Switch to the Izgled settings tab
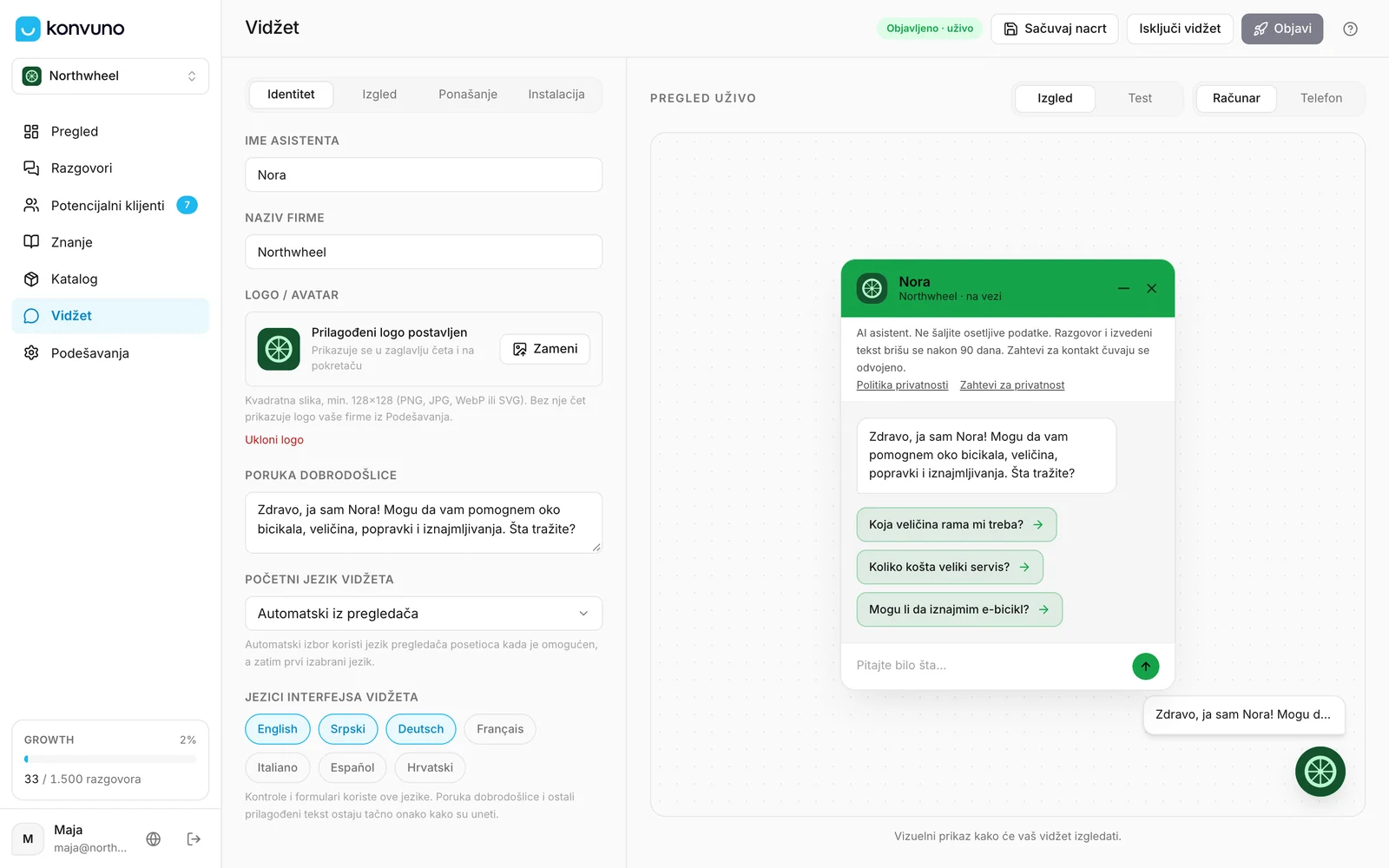 (x=379, y=95)
